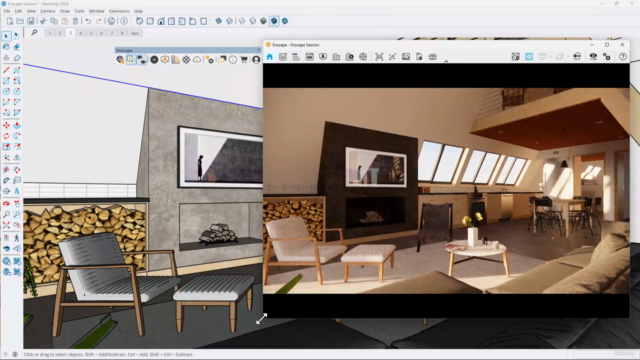Select the Eraser tool
This screenshot has height=360, width=640.
click(x=17, y=47)
